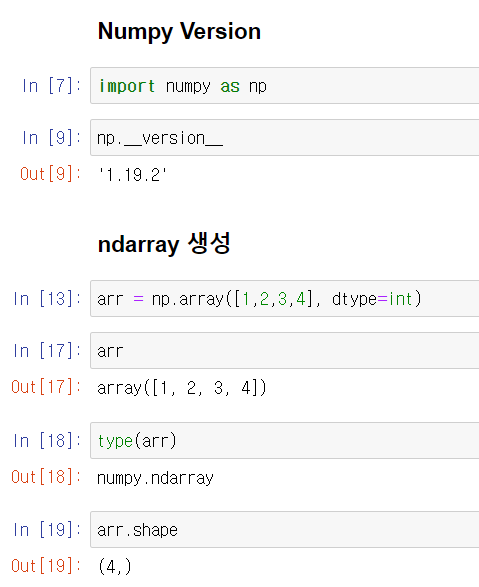Click the green 'type' keyword in cell 18

[x=115, y=441]
